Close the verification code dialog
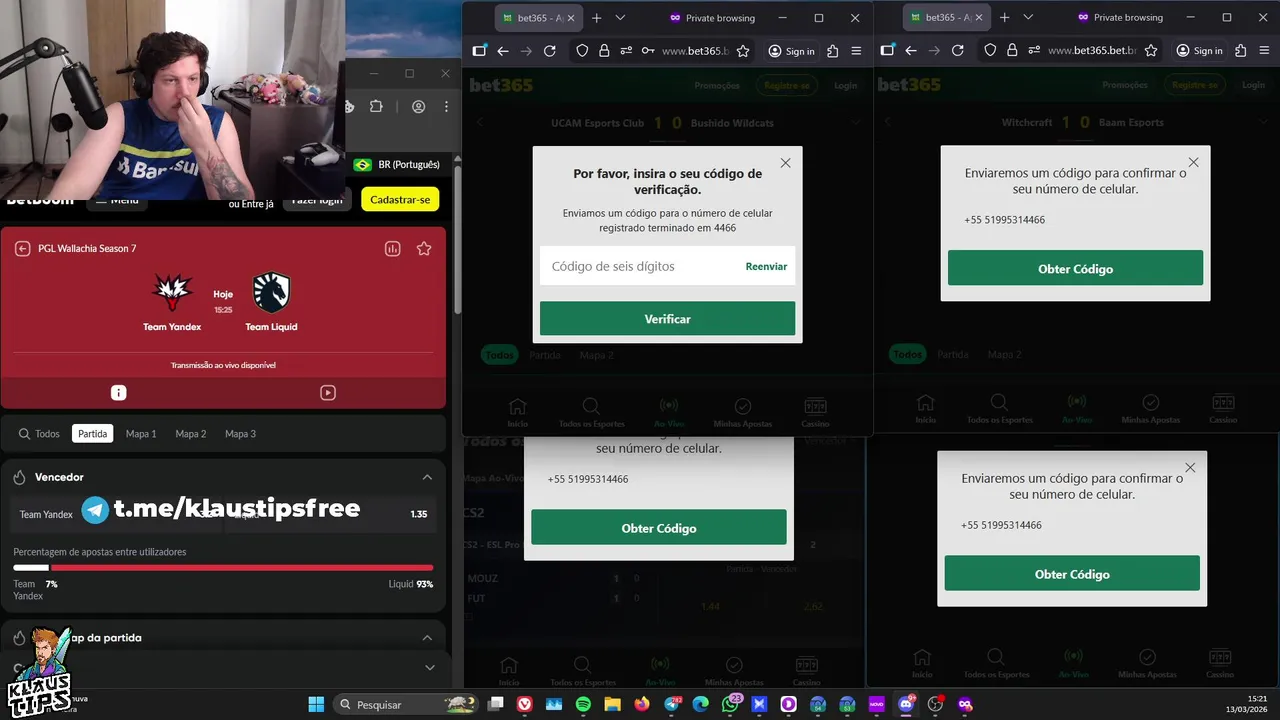 pos(785,163)
